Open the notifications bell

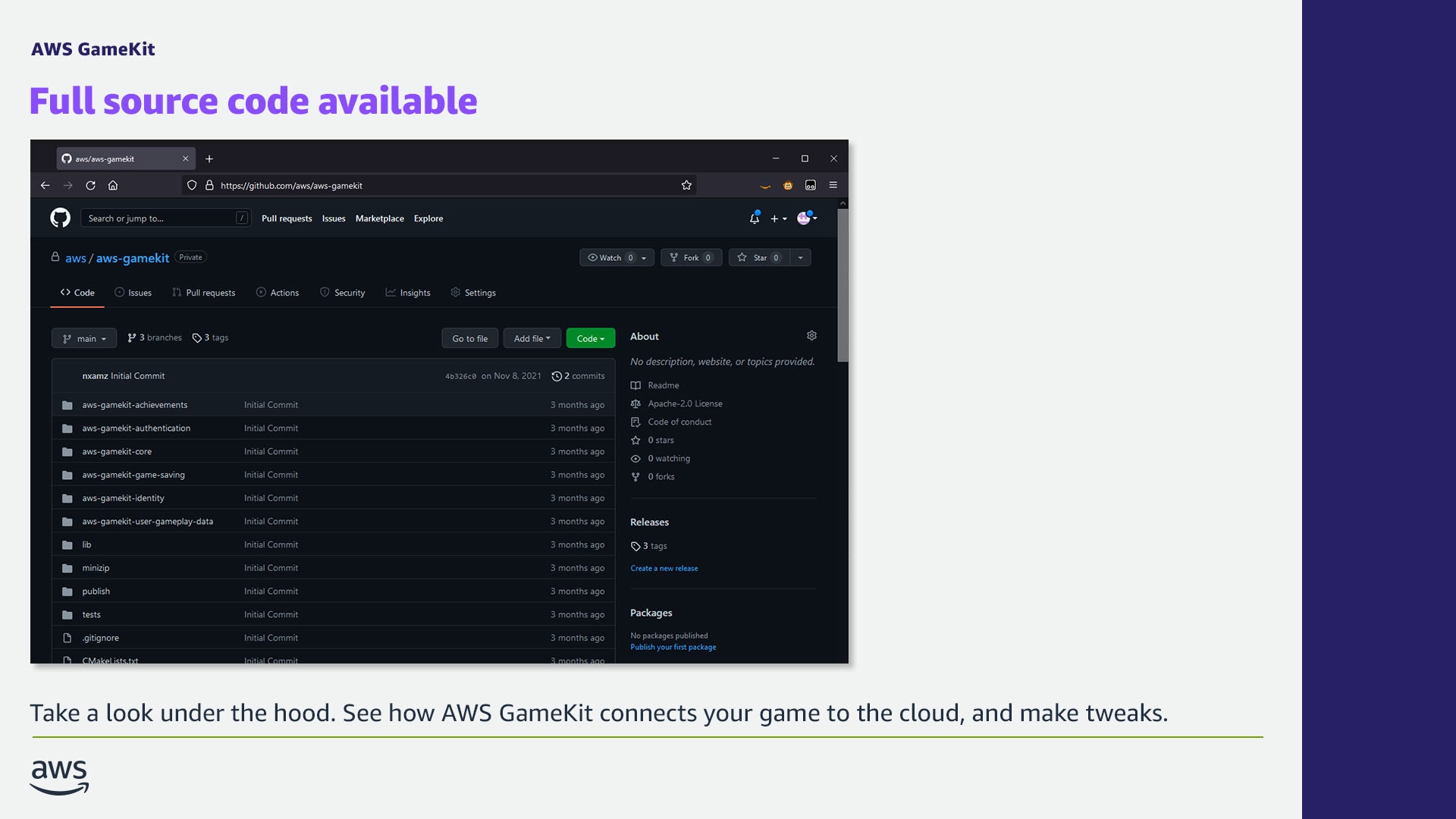(x=754, y=218)
